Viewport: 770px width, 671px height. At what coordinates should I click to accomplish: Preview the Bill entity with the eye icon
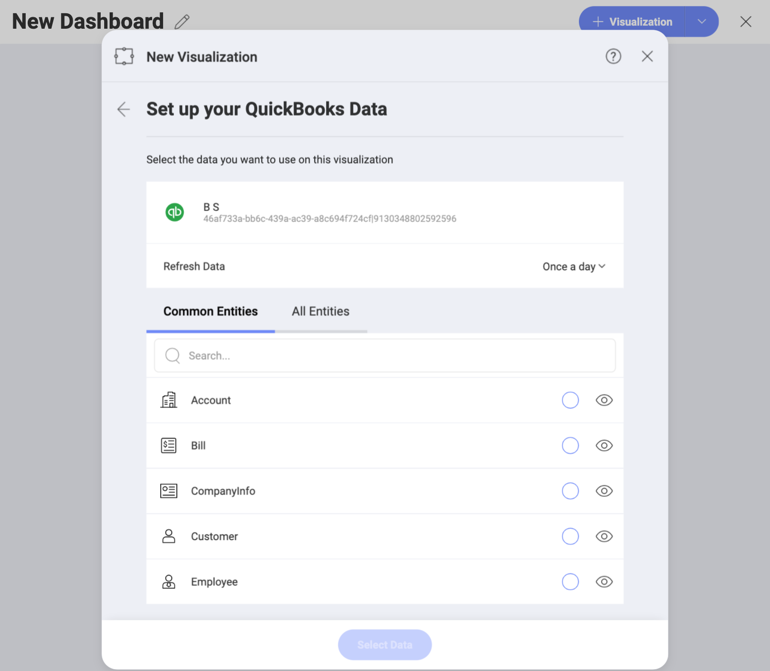coord(604,446)
